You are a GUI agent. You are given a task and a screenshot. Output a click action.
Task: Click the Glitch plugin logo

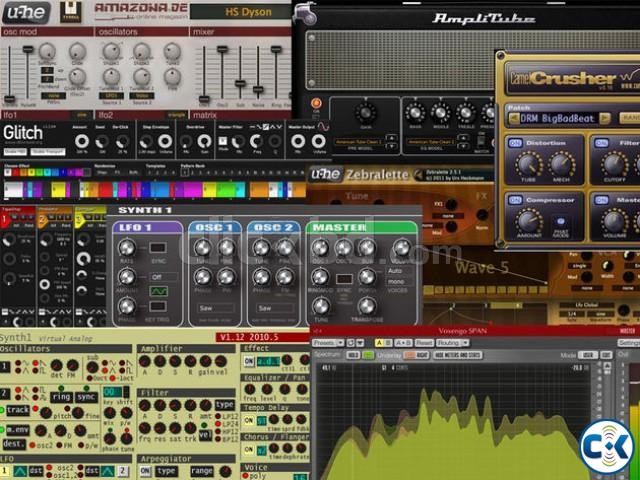pyautogui.click(x=23, y=133)
